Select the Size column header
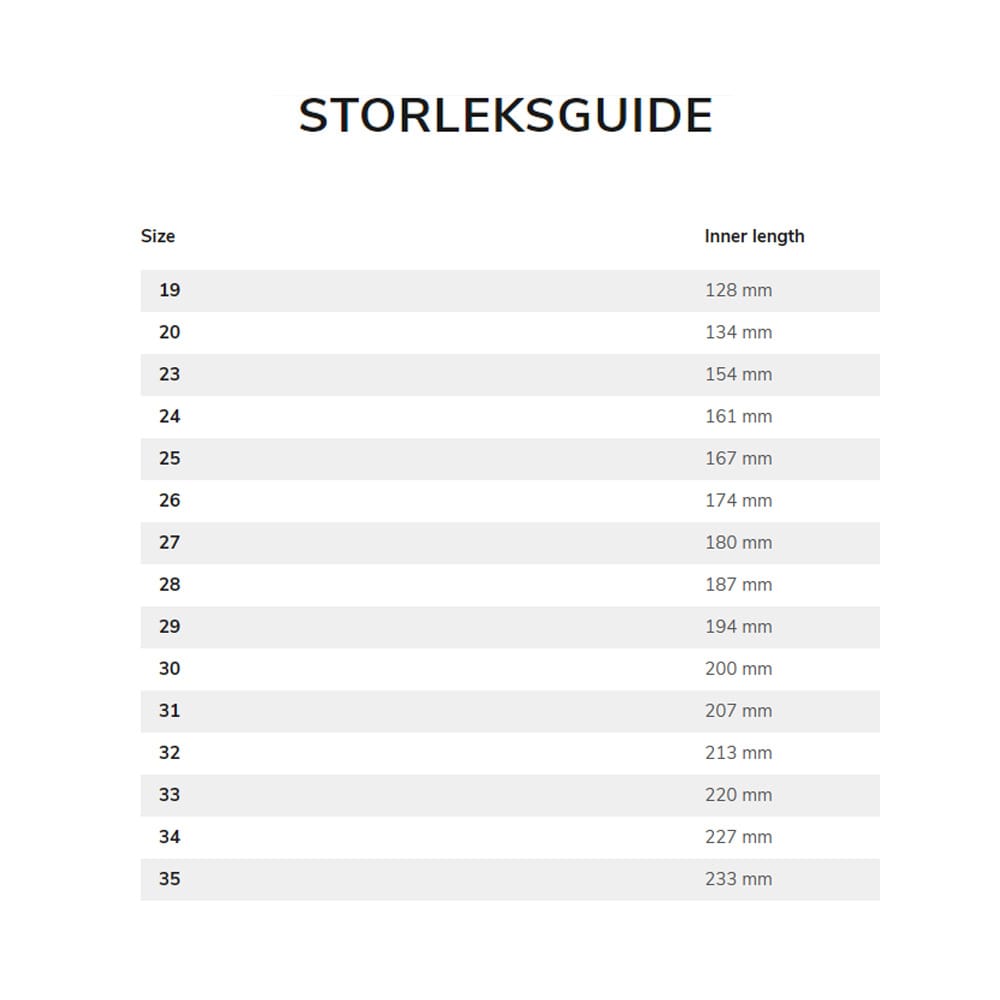The height and width of the screenshot is (1000, 1000). pos(158,236)
